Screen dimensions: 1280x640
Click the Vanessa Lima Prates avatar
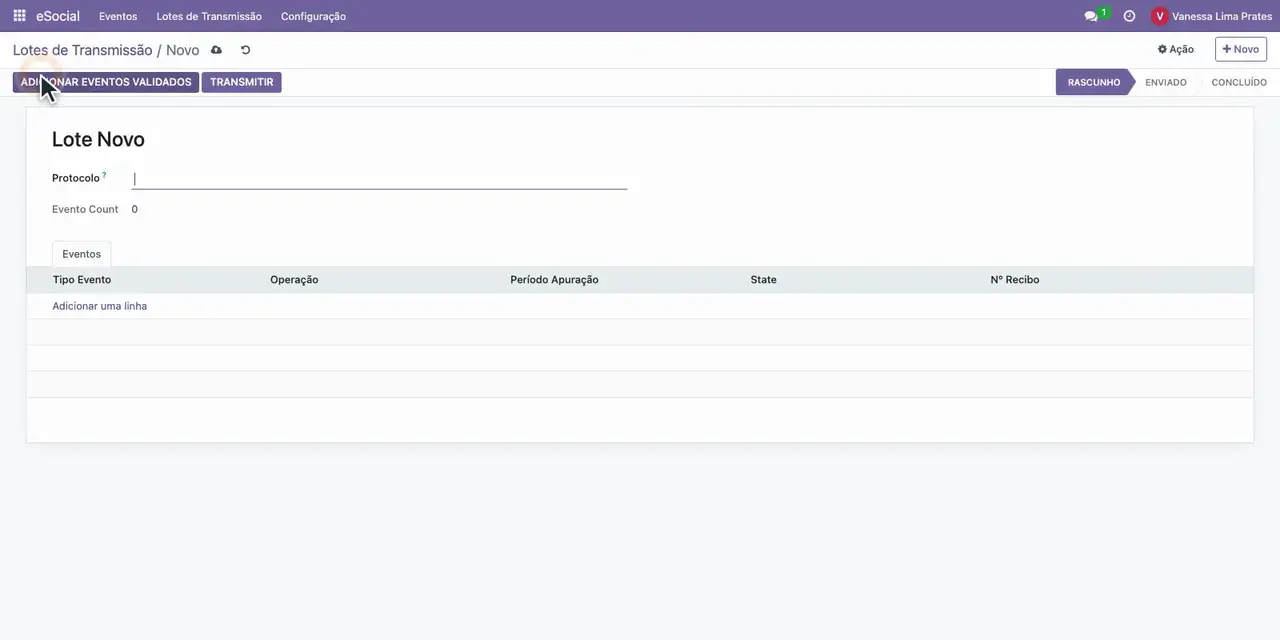[x=1160, y=16]
